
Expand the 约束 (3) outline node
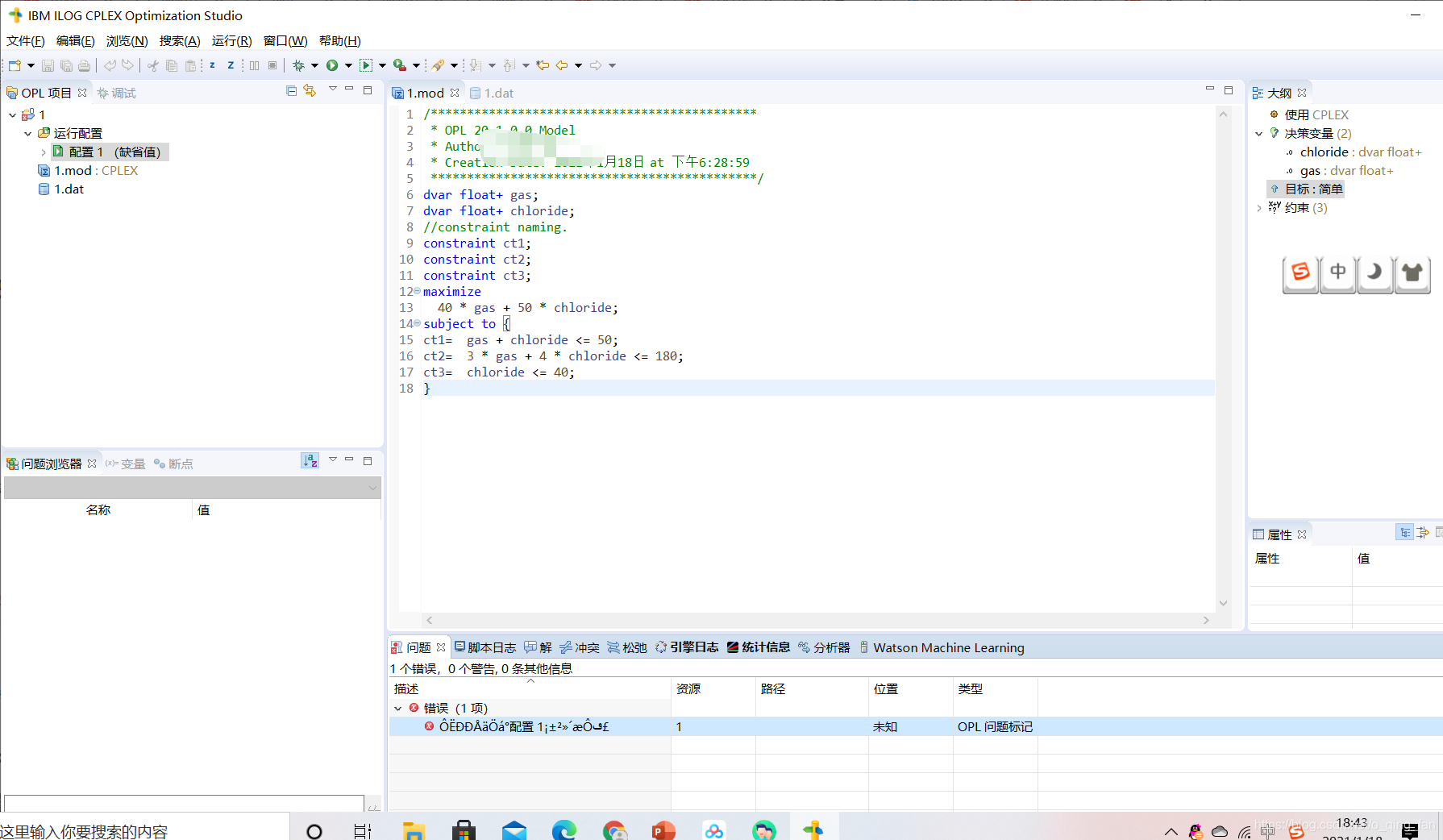(x=1259, y=208)
